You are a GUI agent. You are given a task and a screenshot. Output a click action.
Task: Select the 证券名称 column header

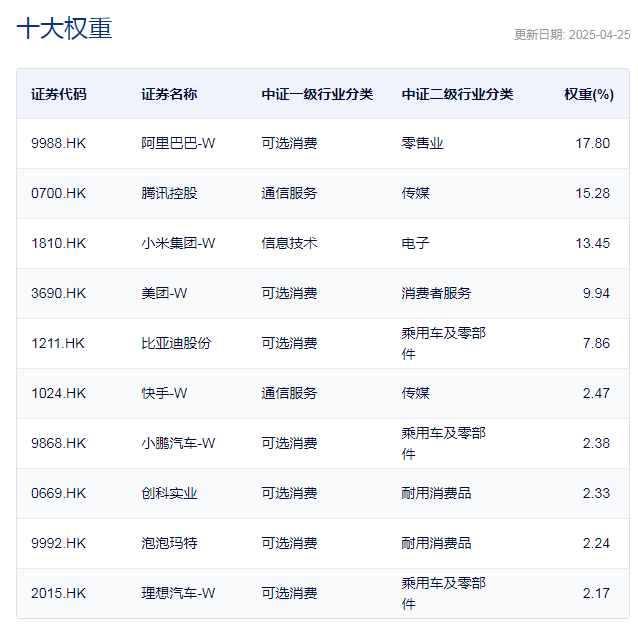169,94
